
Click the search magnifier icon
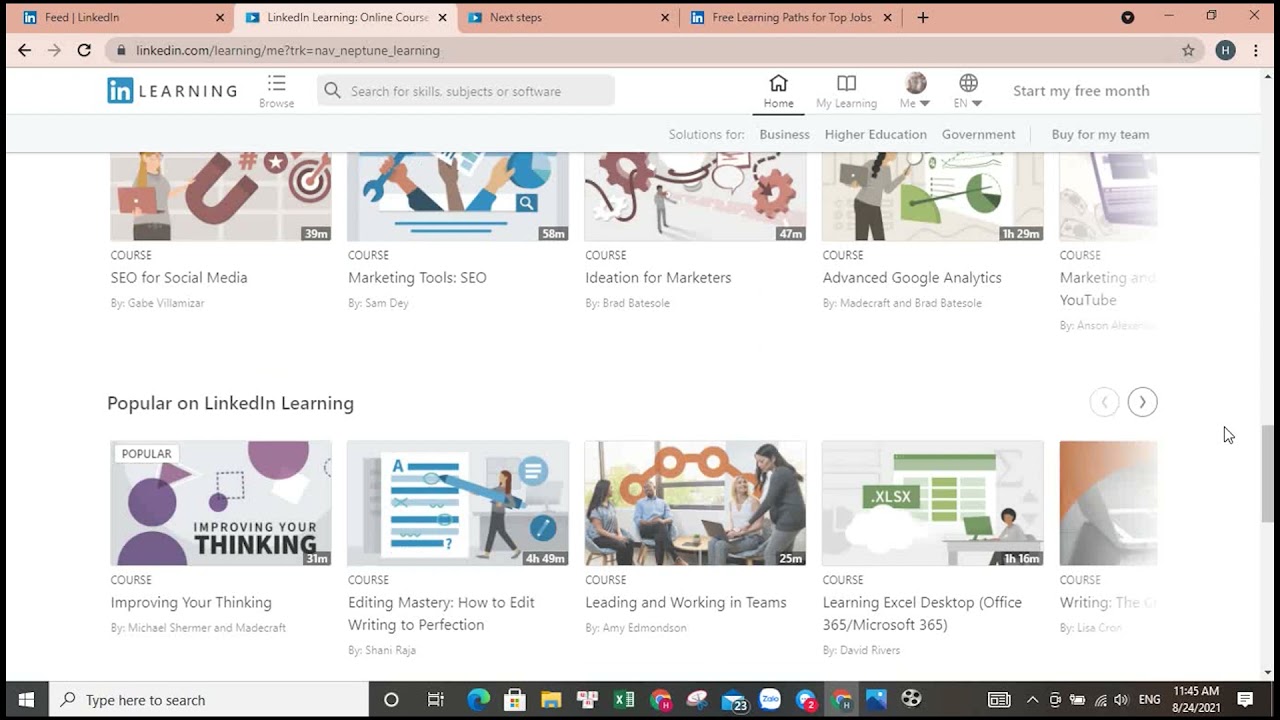333,91
